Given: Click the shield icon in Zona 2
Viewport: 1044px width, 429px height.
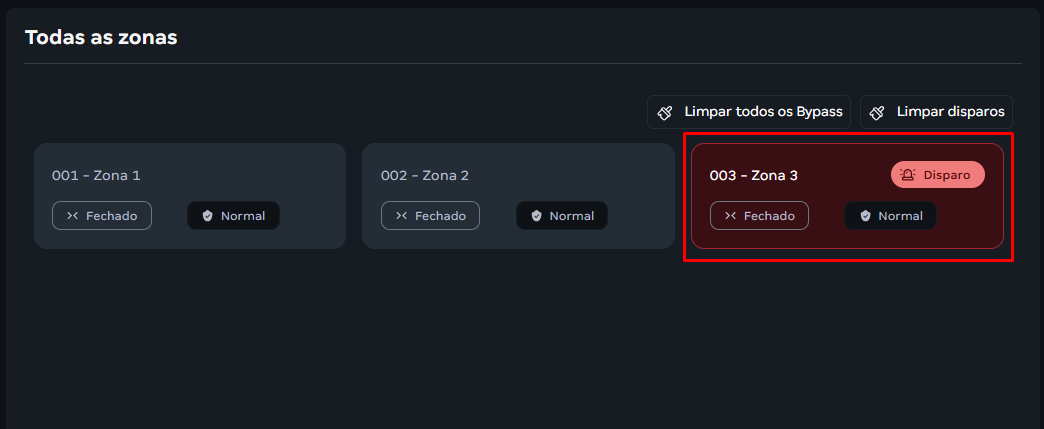Looking at the screenshot, I should click(536, 216).
